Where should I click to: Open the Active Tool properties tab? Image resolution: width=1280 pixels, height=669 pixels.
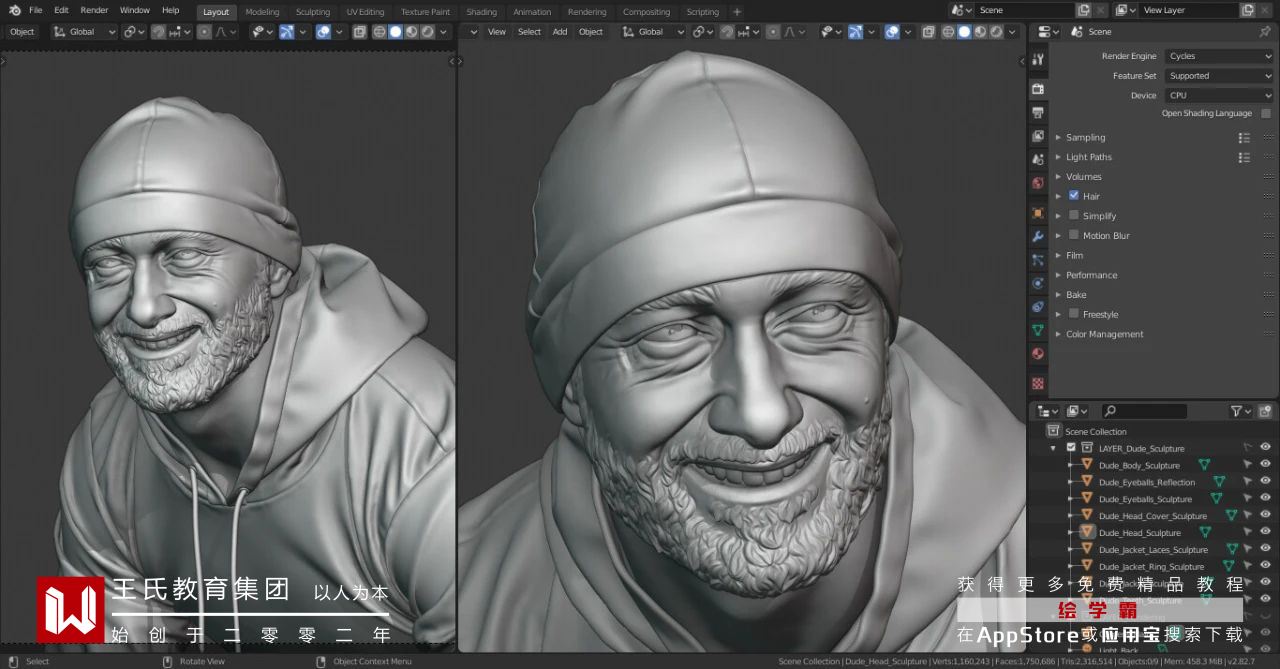click(1038, 60)
